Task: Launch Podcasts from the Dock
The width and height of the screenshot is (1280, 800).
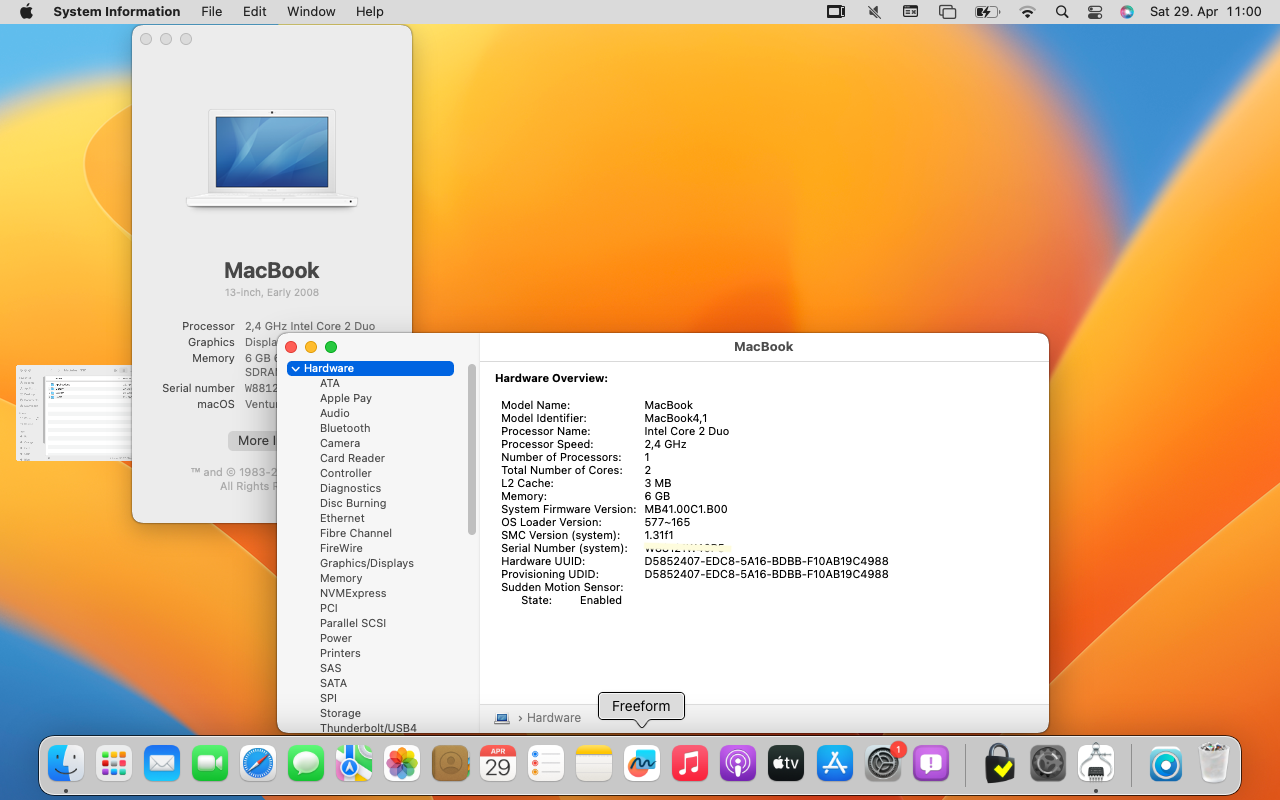Action: tap(738, 764)
